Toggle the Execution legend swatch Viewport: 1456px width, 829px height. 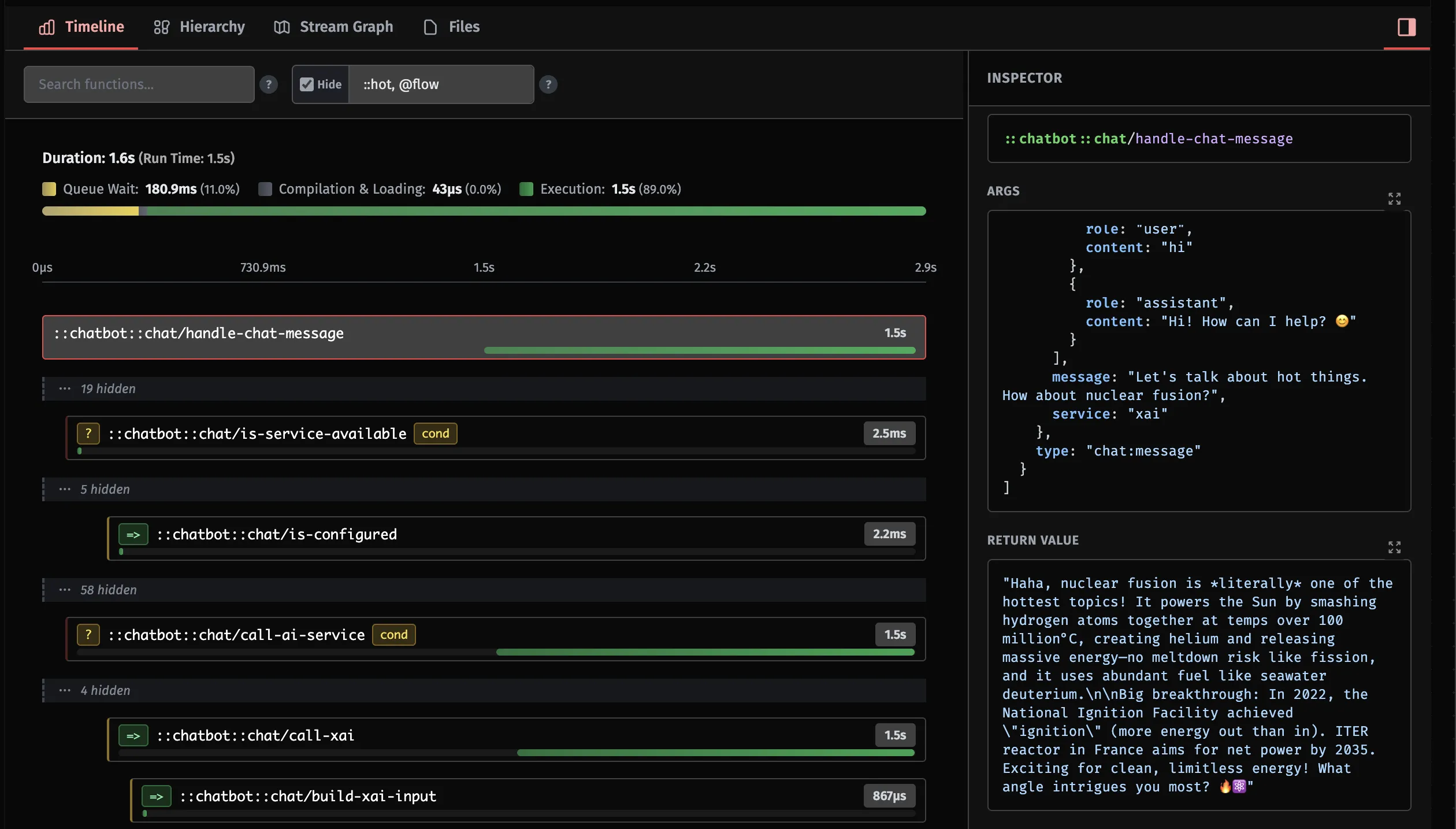(x=526, y=189)
